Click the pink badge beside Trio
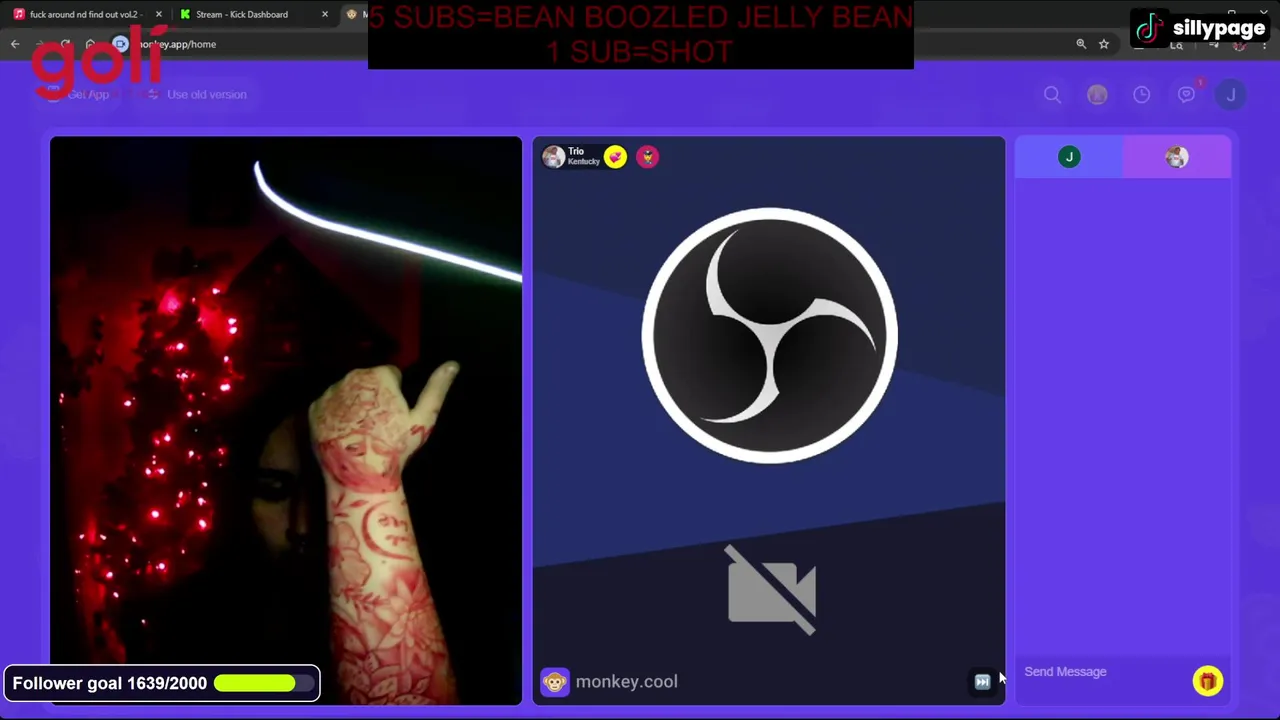 coord(647,157)
